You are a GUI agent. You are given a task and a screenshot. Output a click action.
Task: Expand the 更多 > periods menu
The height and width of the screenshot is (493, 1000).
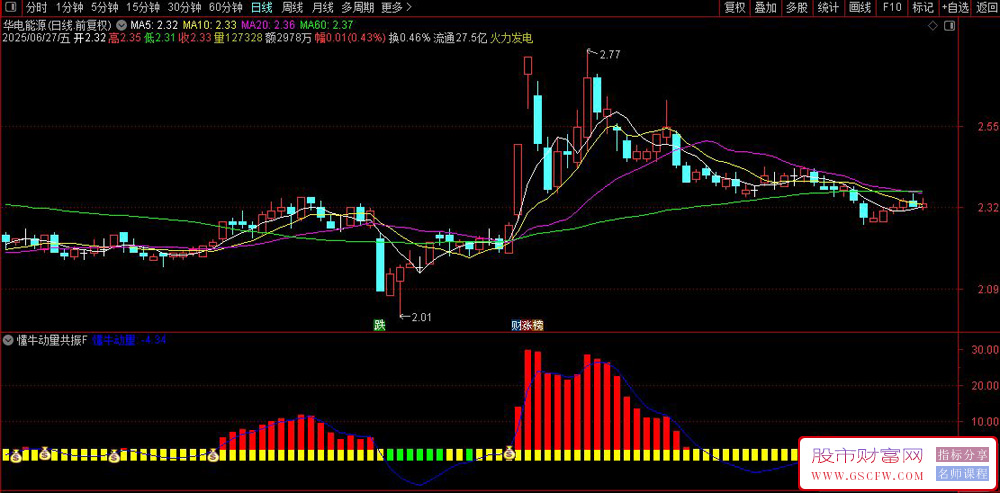396,8
